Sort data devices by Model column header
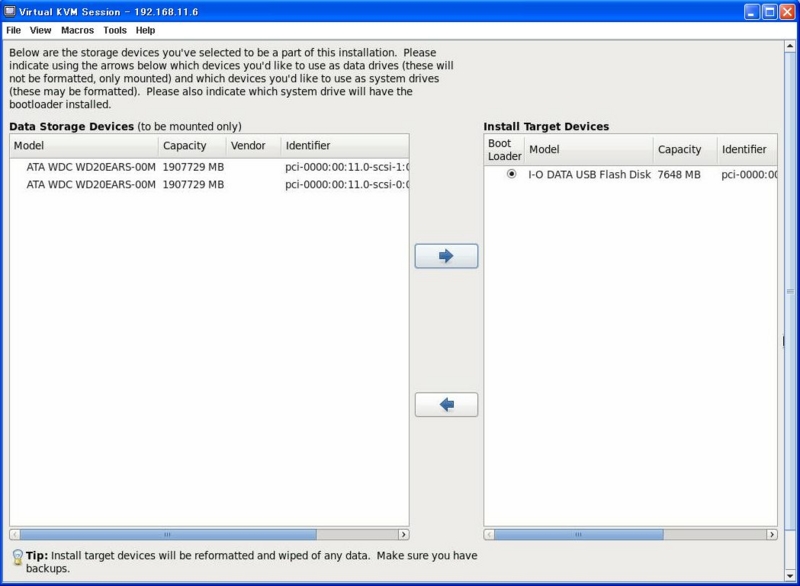This screenshot has width=800, height=586. click(x=84, y=146)
